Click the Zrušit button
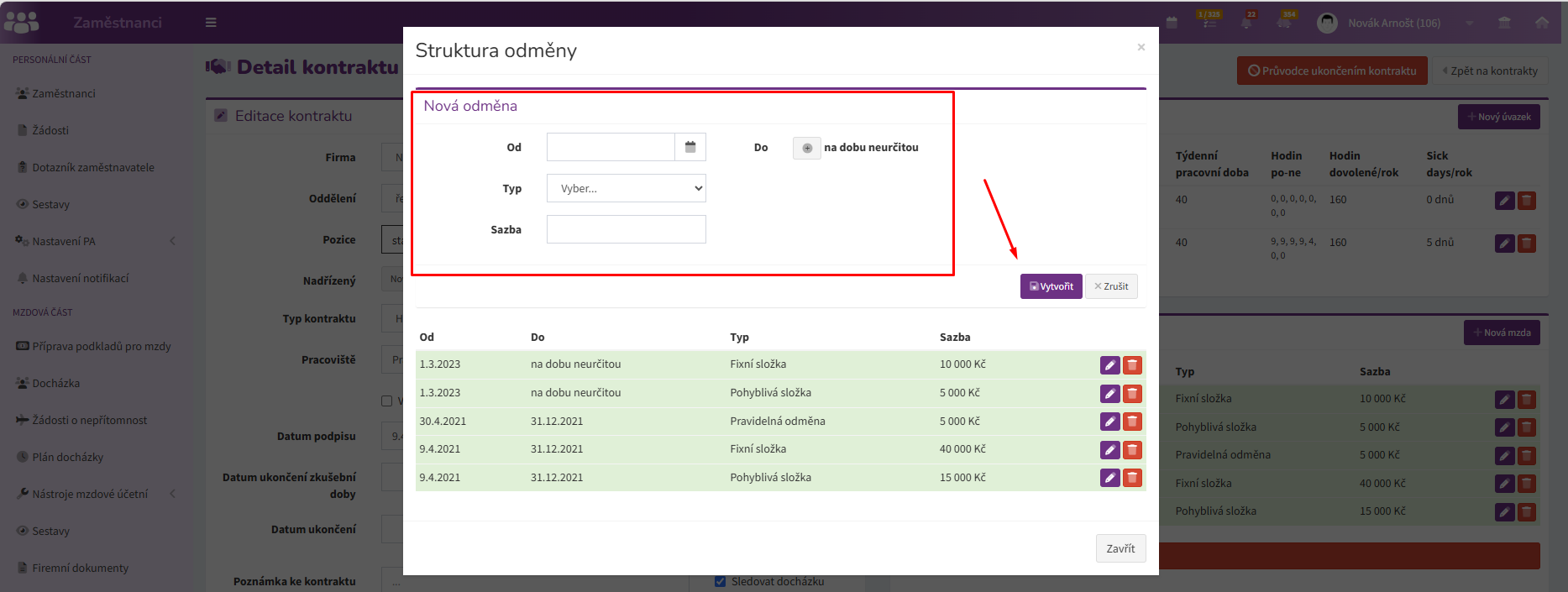The width and height of the screenshot is (1568, 592). point(1111,286)
